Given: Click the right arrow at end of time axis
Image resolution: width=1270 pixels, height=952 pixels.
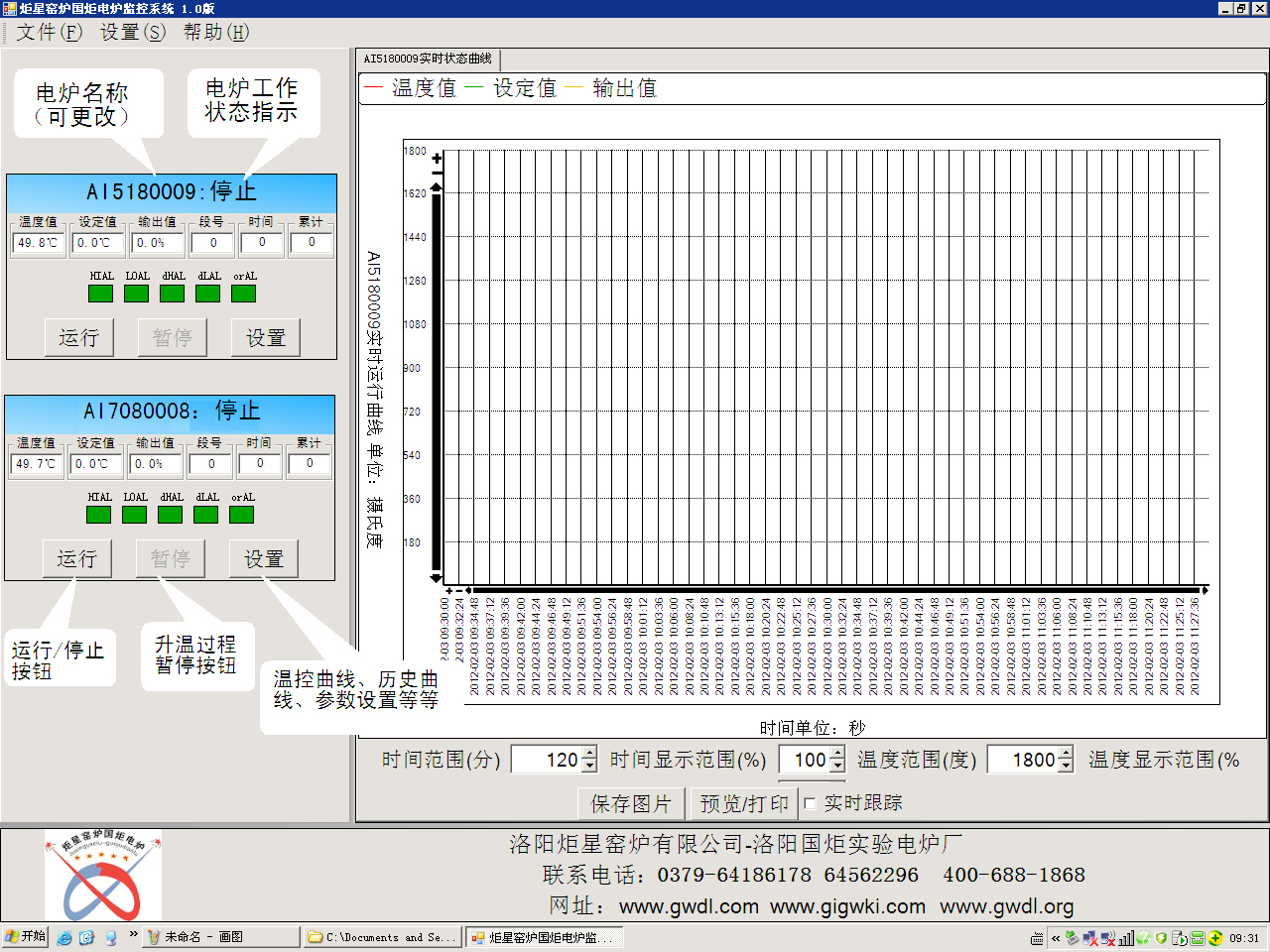Looking at the screenshot, I should coord(1205,590).
